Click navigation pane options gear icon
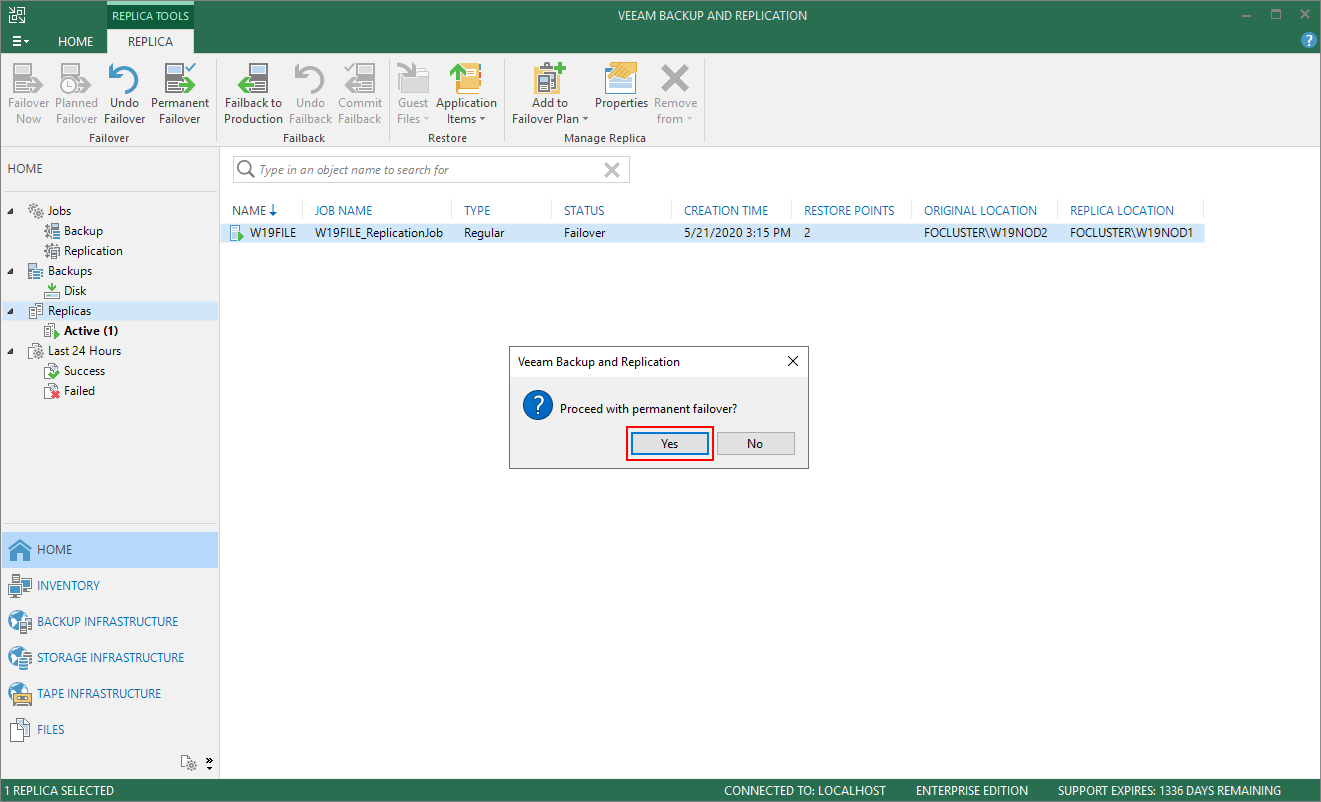The height and width of the screenshot is (802, 1321). coord(188,763)
